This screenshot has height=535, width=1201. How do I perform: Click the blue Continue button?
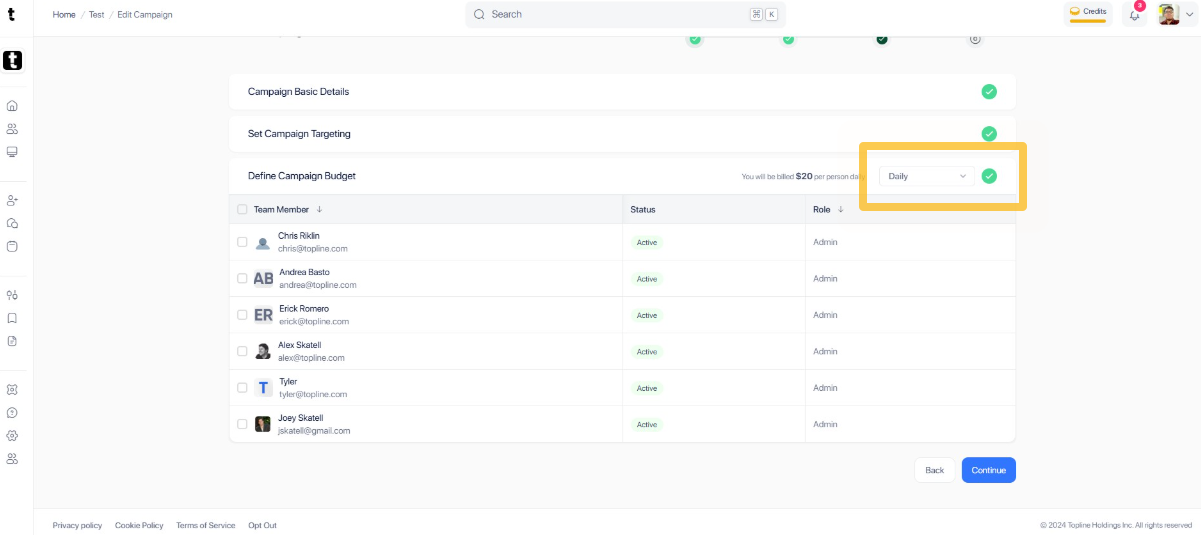988,470
